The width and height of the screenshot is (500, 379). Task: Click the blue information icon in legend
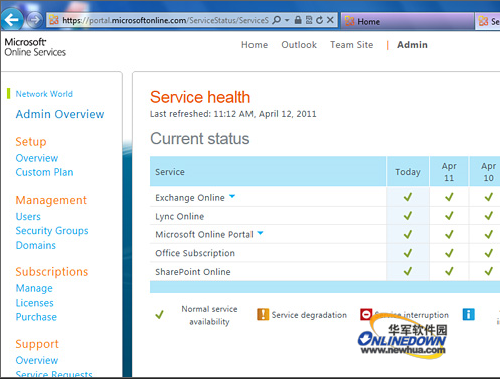click(468, 314)
